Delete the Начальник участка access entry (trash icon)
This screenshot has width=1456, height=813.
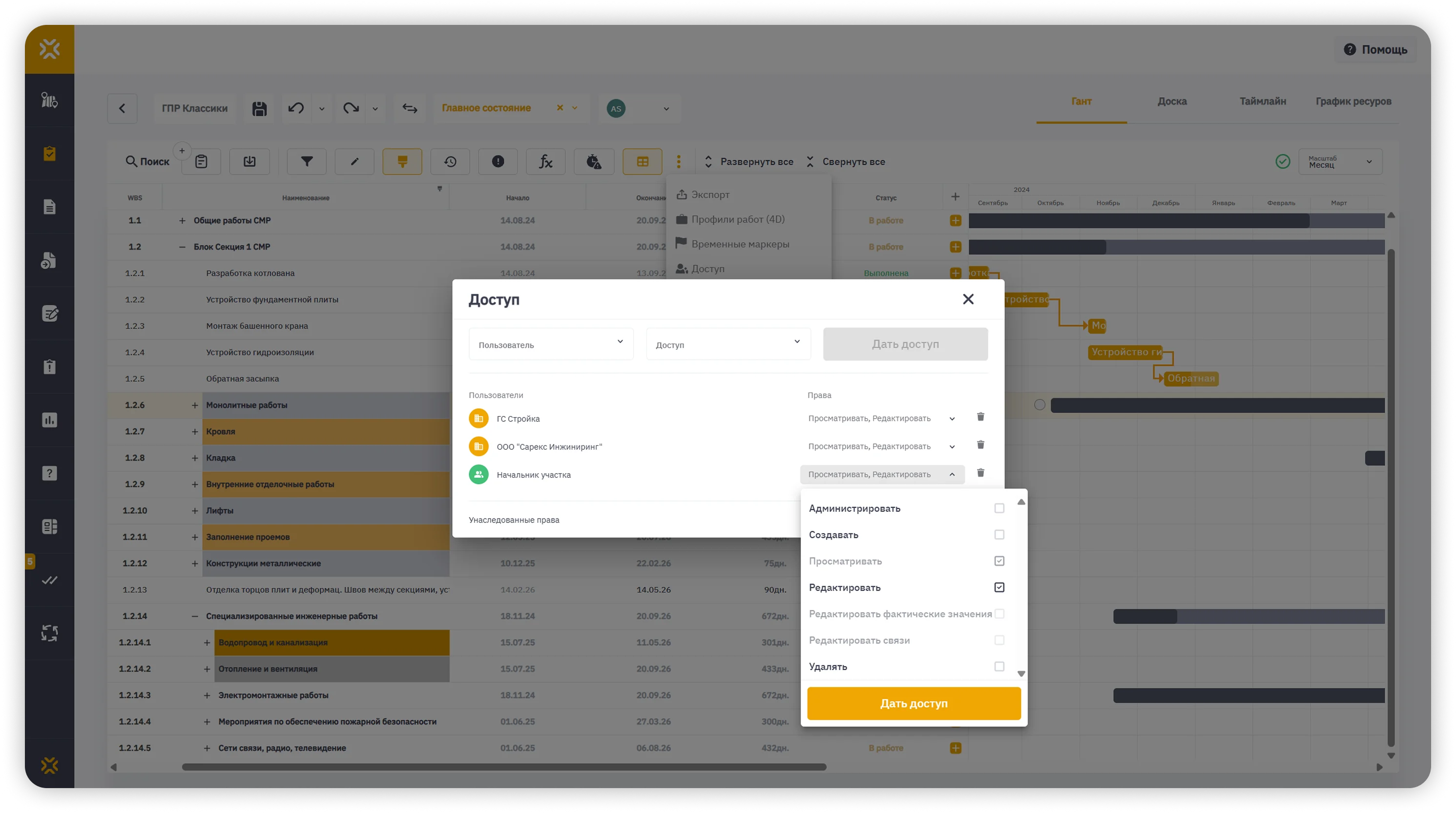(980, 473)
